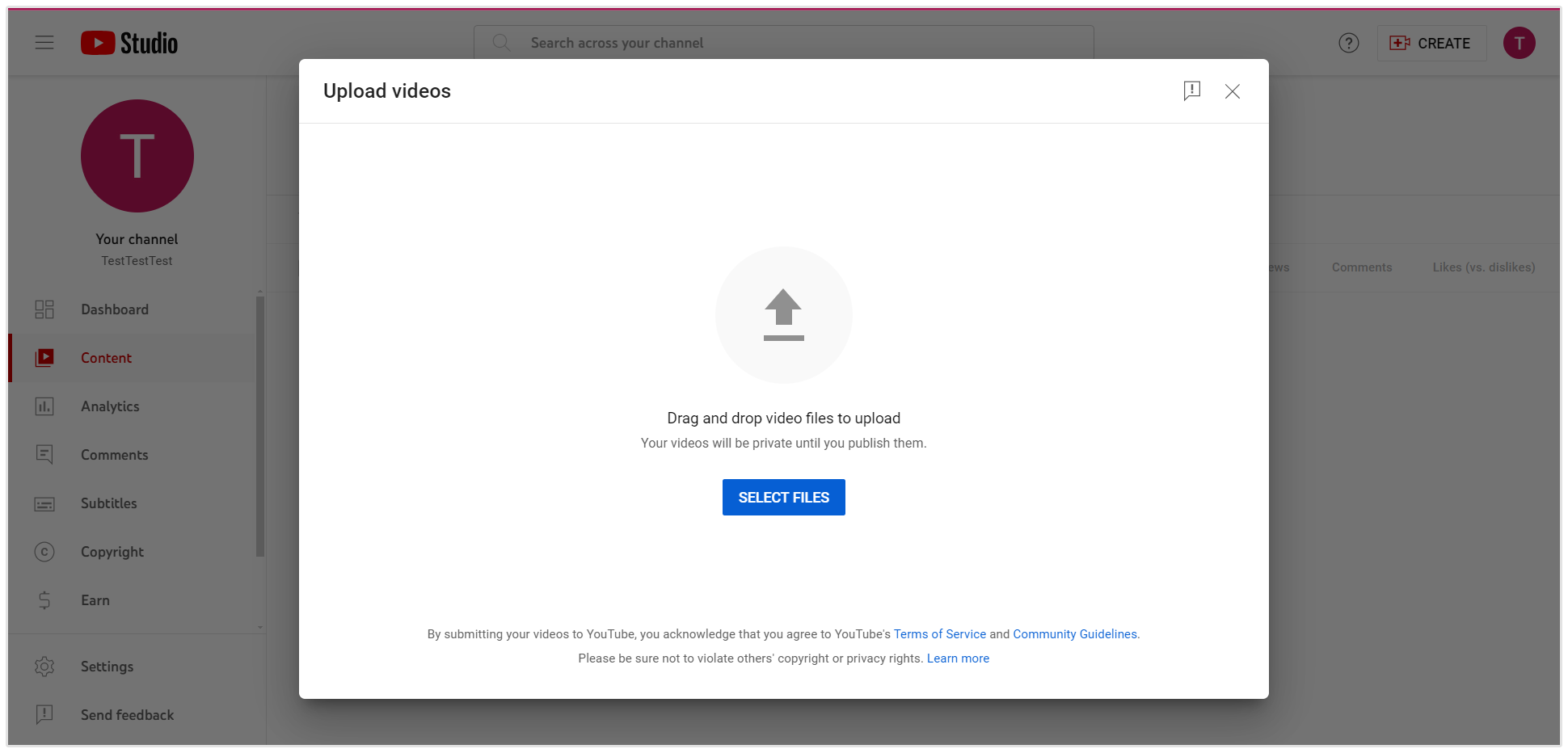Click the send feedback icon in dialog header
The width and height of the screenshot is (1568, 753).
coord(1191,90)
